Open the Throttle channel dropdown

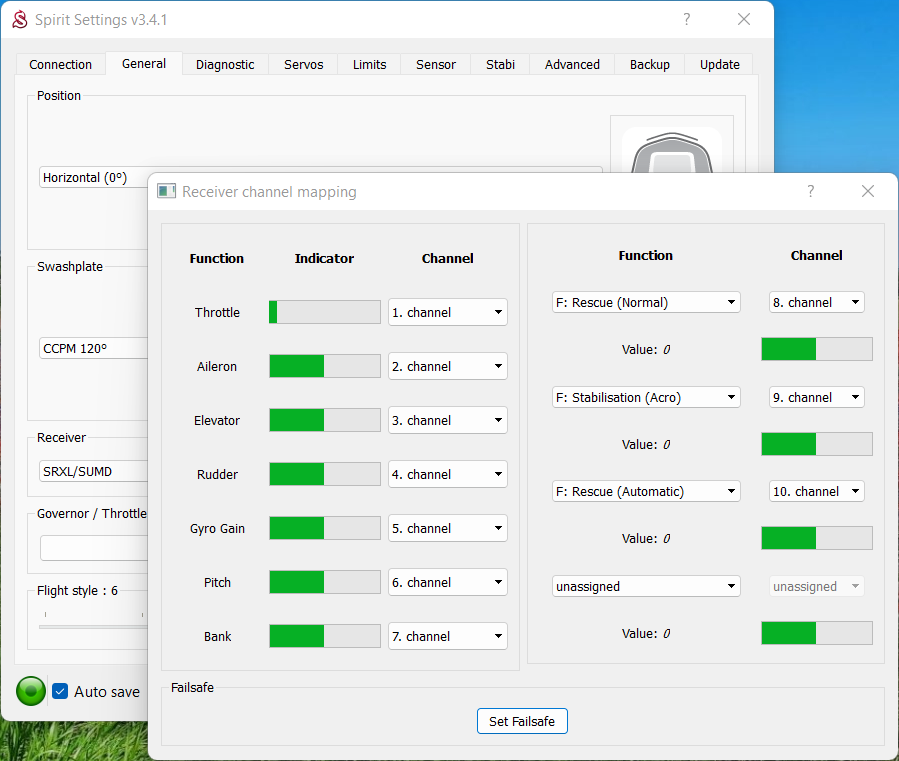(x=447, y=312)
